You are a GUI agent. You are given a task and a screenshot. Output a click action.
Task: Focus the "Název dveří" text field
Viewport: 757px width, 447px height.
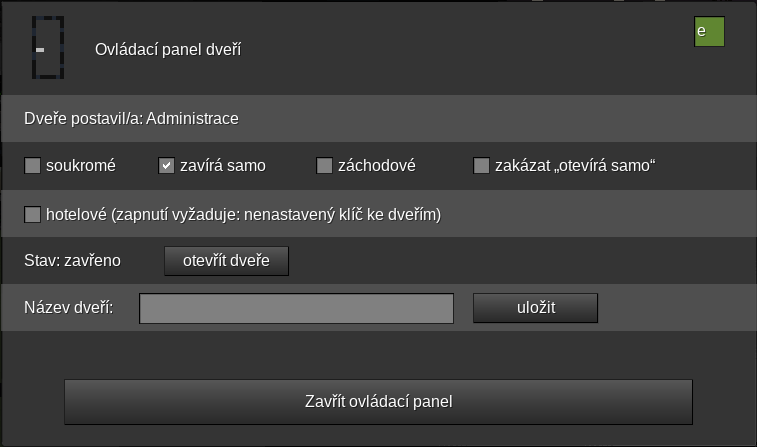tap(296, 308)
